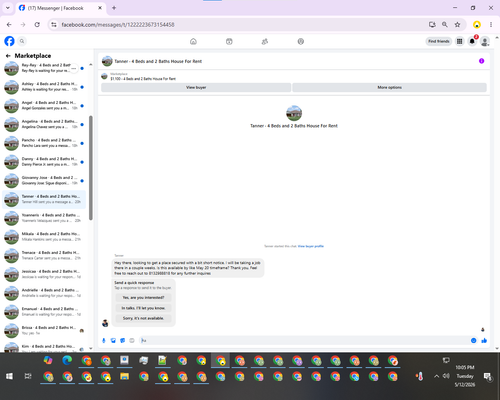Image resolution: width=500 pixels, height=400 pixels.
Task: Open Danny's conversation
Action: 44,162
